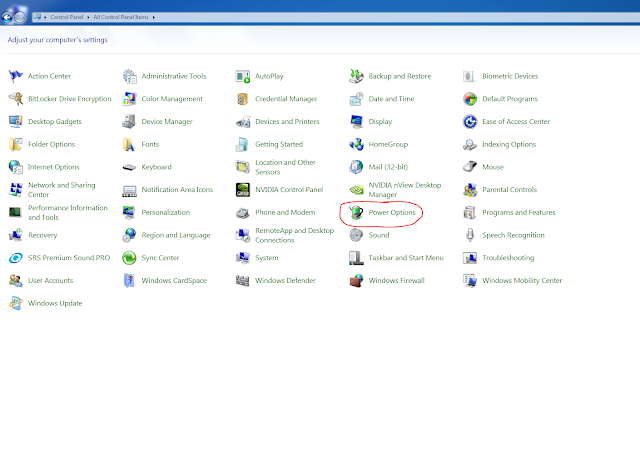
Task: Click the Programs and Features link
Action: pos(519,213)
